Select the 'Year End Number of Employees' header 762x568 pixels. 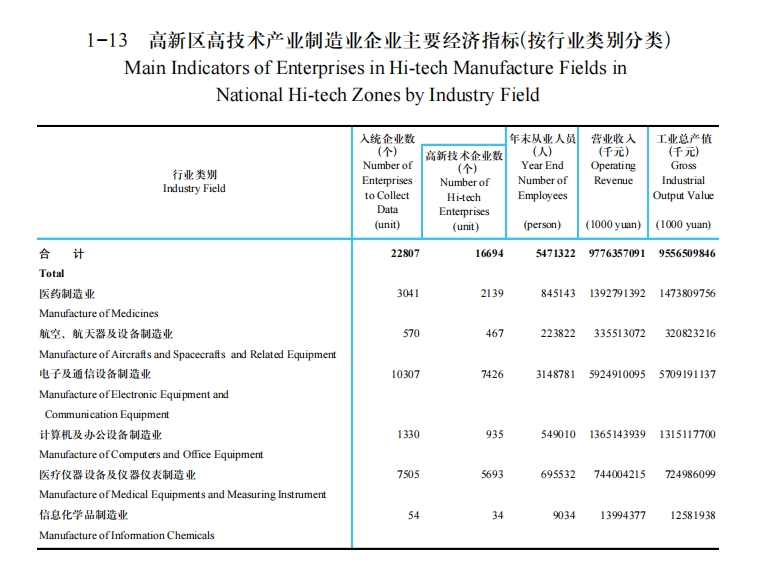coord(542,181)
